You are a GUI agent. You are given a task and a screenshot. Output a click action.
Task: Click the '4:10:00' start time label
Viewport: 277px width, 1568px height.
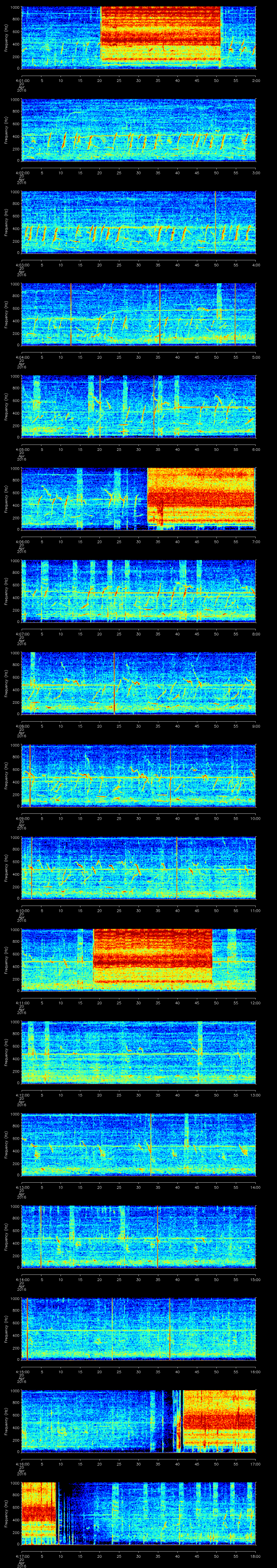[22, 910]
